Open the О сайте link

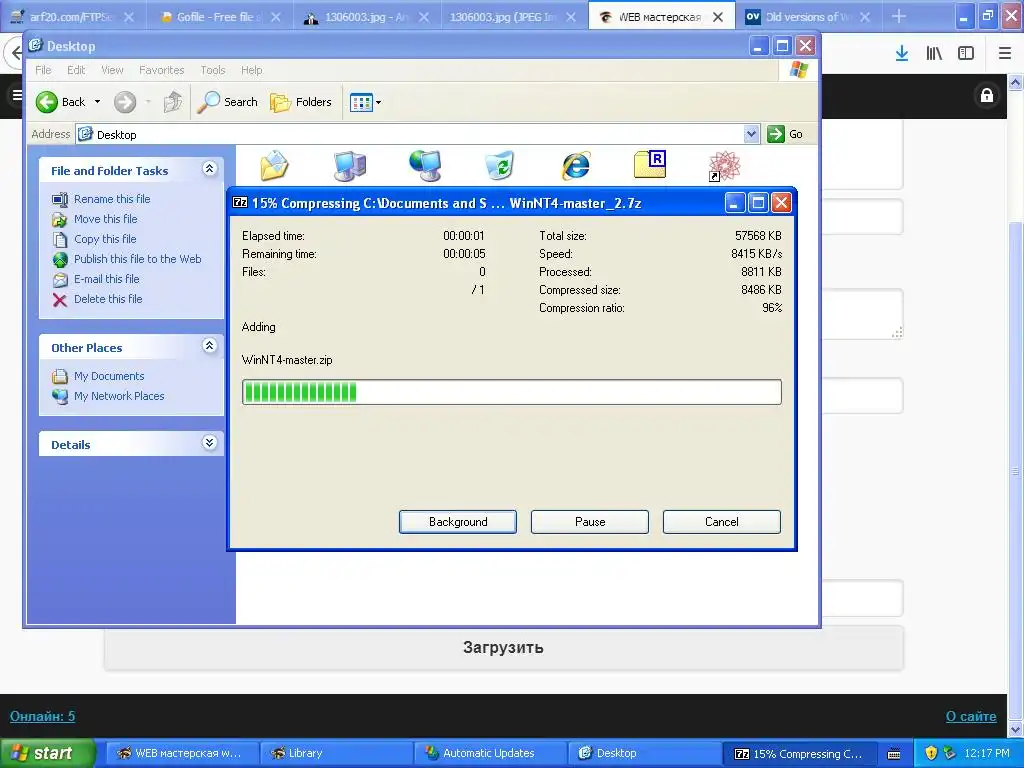pos(971,716)
